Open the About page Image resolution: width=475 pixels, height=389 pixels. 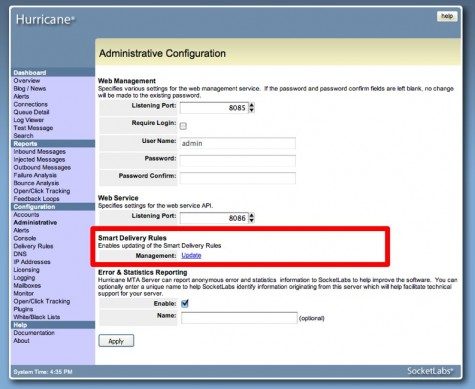tap(21, 341)
